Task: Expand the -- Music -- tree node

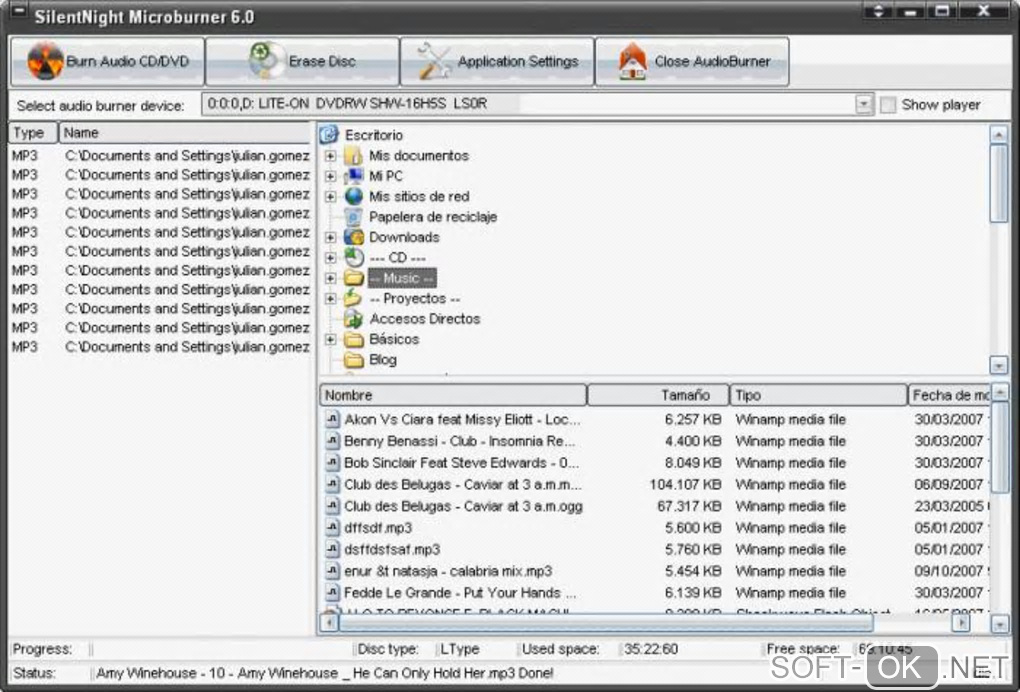Action: (x=330, y=278)
